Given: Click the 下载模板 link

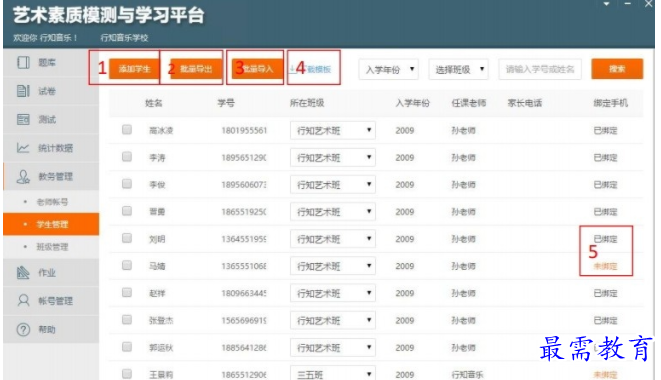Looking at the screenshot, I should (311, 69).
